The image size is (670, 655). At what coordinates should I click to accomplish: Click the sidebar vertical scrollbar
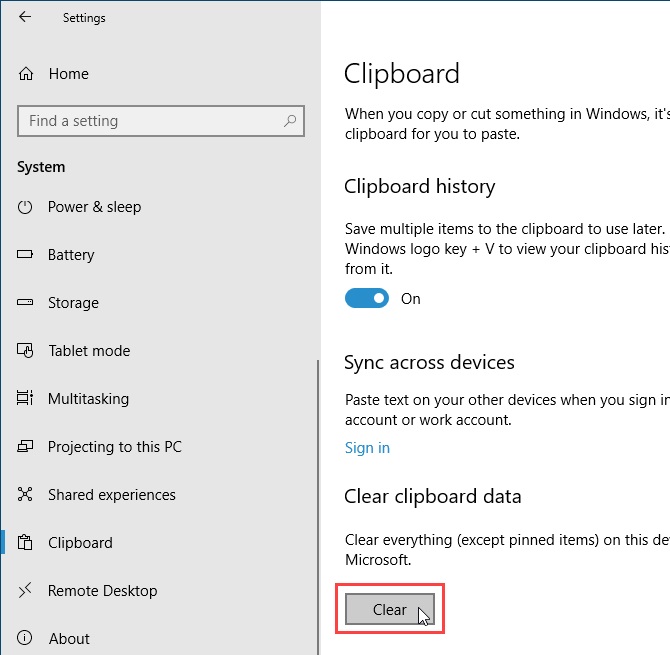pos(318,506)
